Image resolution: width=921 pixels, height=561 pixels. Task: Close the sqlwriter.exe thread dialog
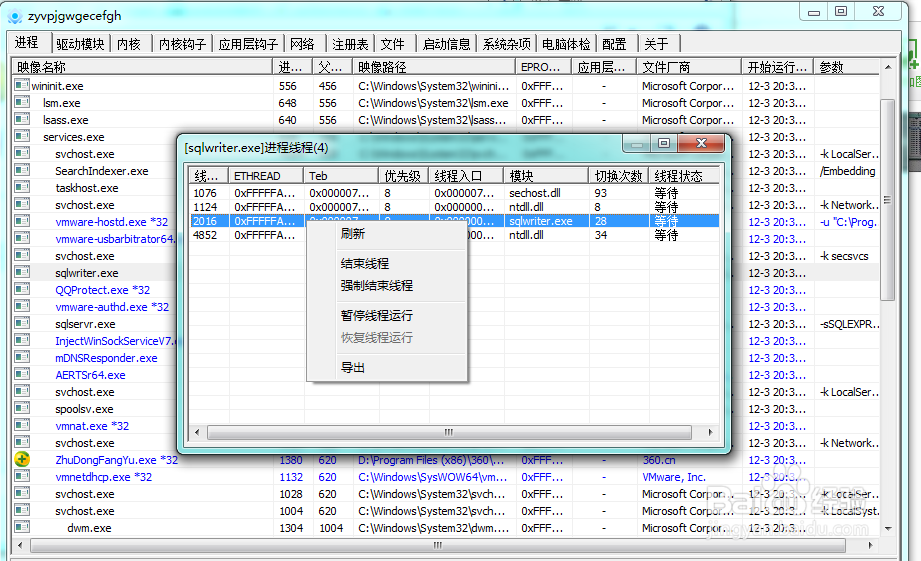pos(701,143)
